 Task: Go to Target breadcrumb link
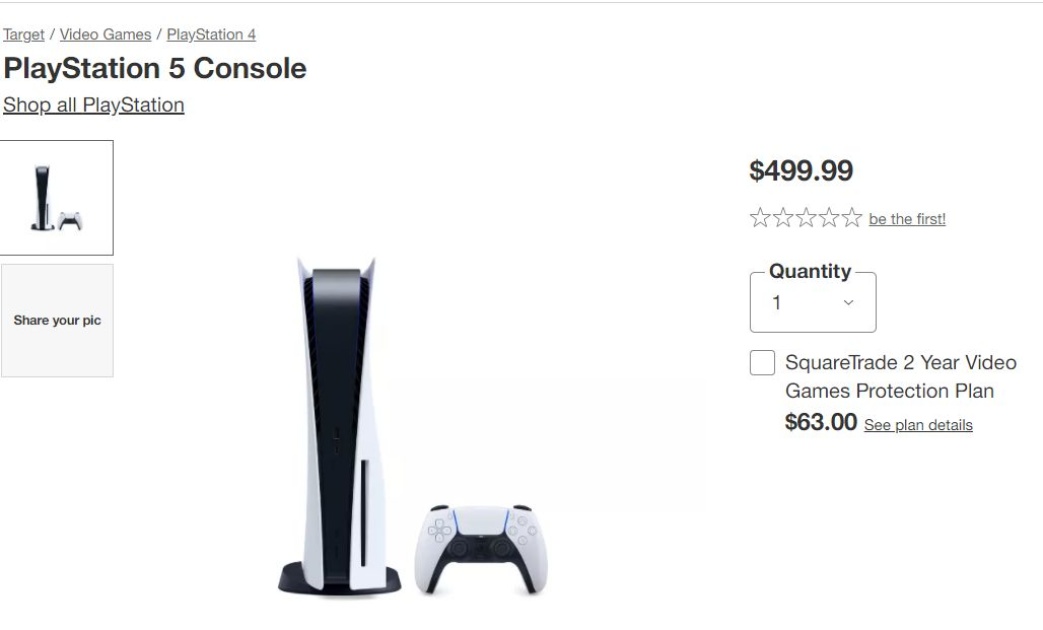coord(23,35)
